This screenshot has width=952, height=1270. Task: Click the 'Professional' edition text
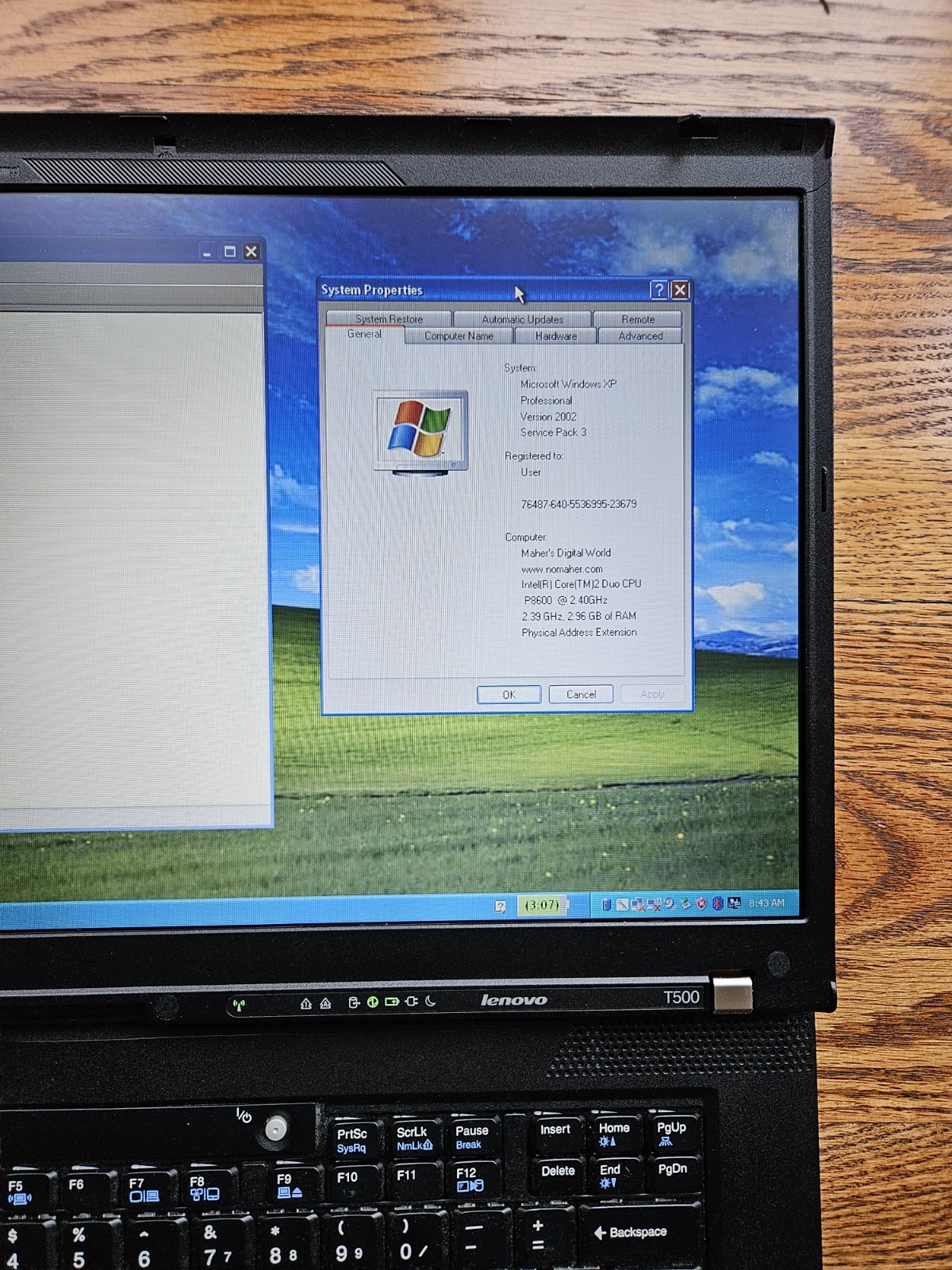(x=546, y=401)
